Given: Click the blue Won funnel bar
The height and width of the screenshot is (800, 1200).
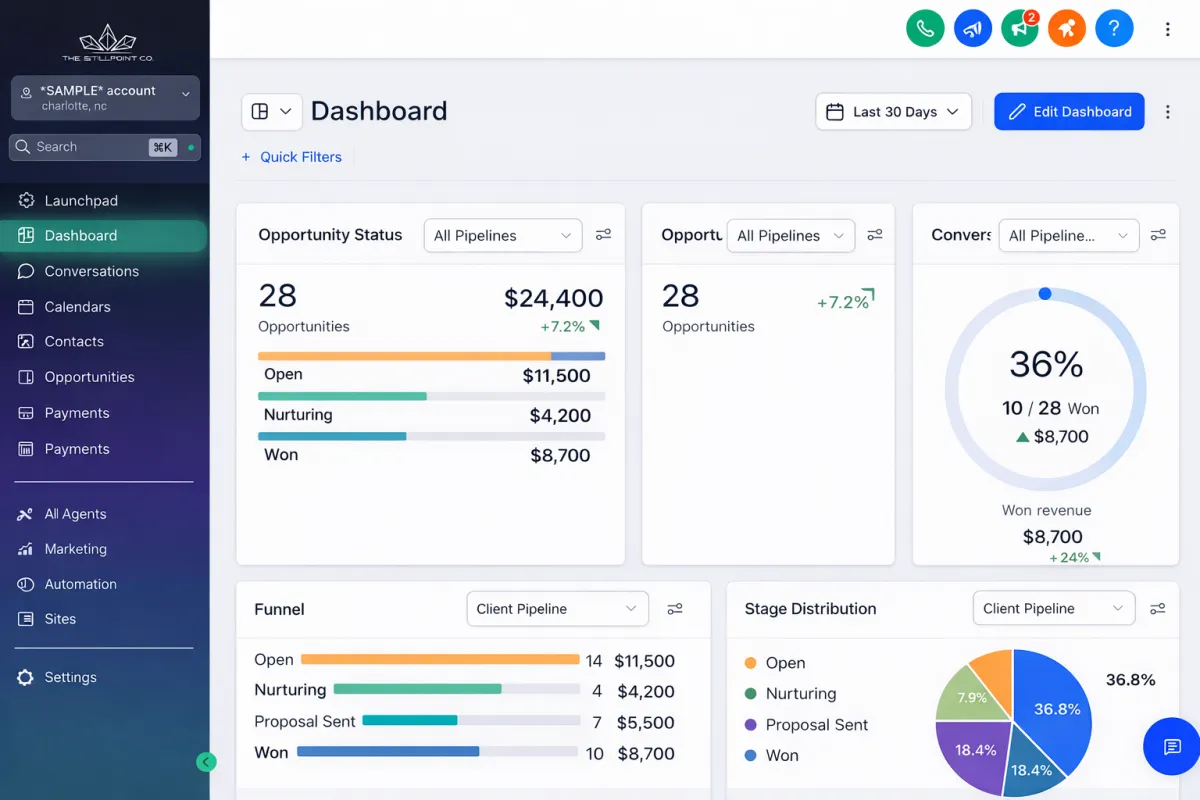Looking at the screenshot, I should pos(388,751).
